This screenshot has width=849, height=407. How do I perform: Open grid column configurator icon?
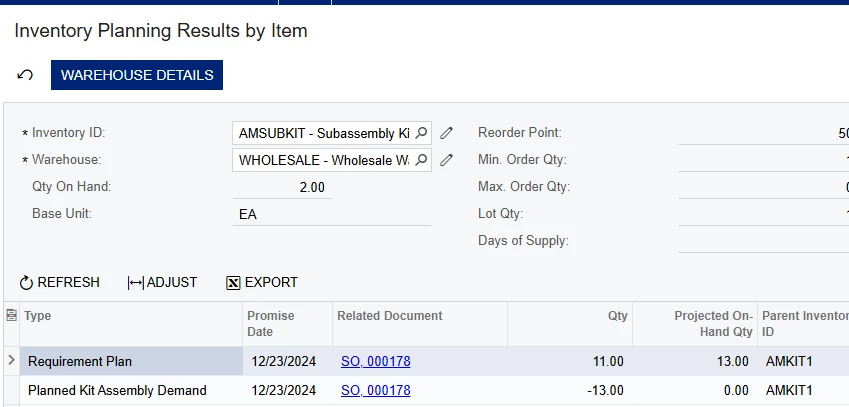pos(11,316)
